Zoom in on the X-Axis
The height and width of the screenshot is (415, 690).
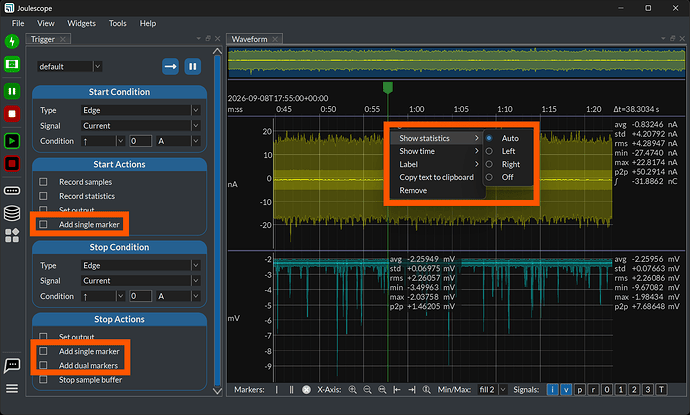coord(352,389)
